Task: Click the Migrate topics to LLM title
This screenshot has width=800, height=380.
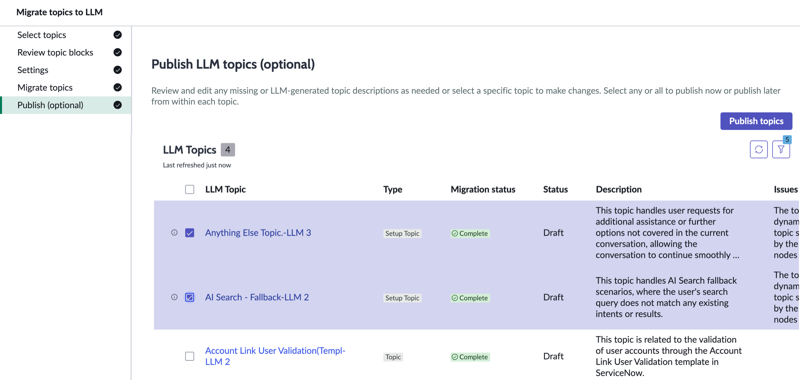Action: tap(59, 12)
